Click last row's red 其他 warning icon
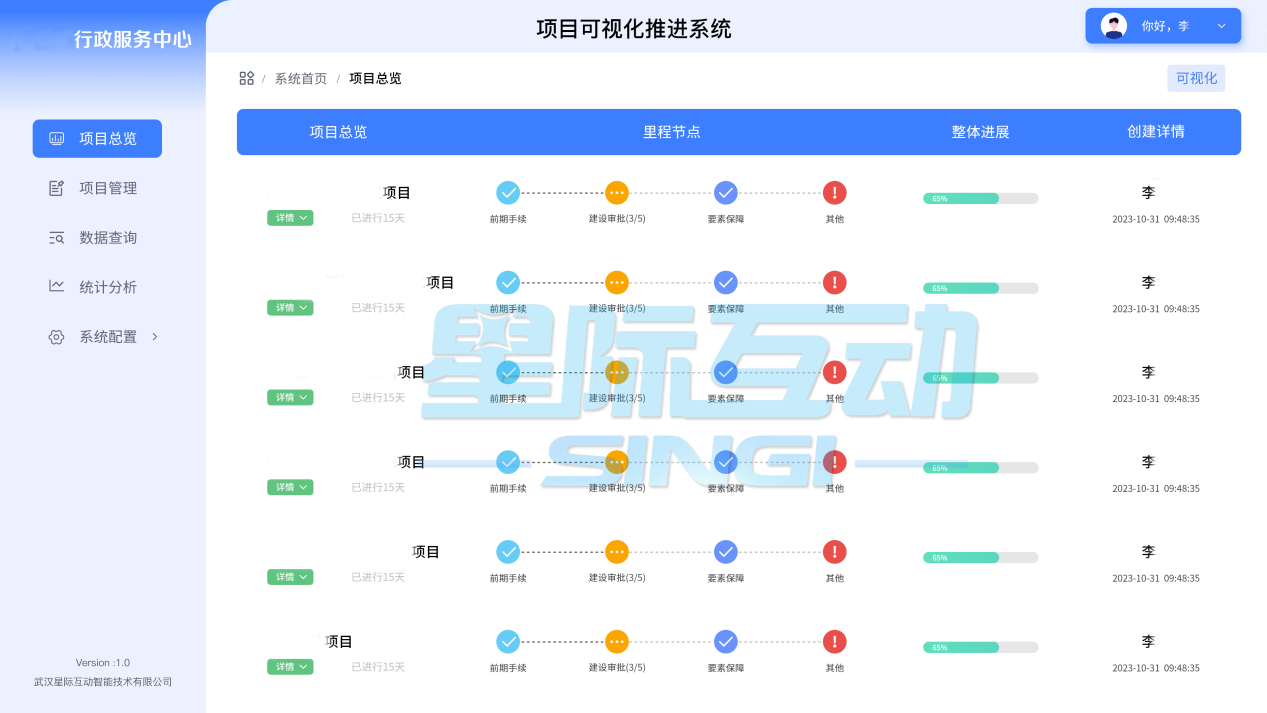The image size is (1267, 713). coord(834,642)
